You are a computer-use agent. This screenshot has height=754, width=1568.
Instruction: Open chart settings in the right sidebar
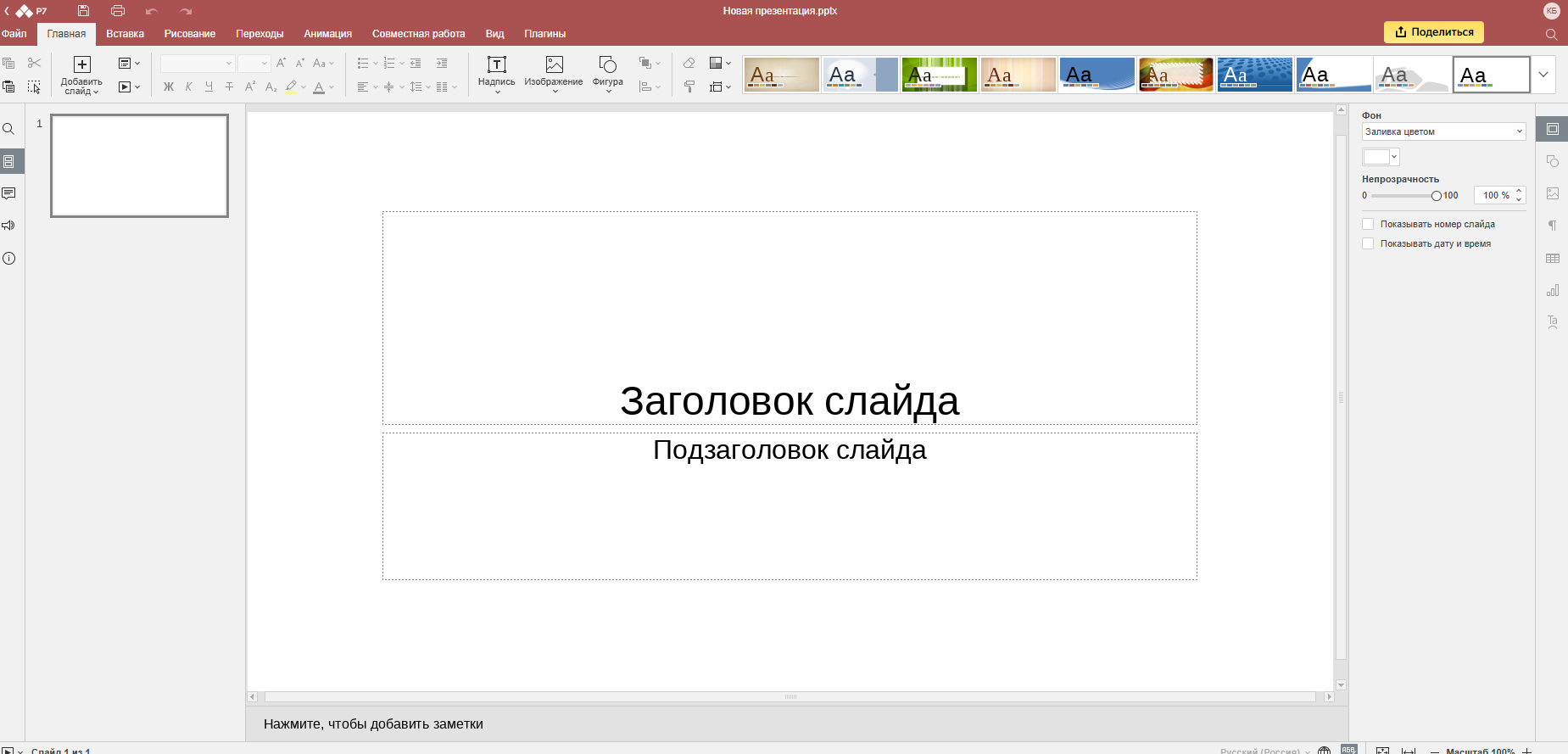click(1552, 290)
